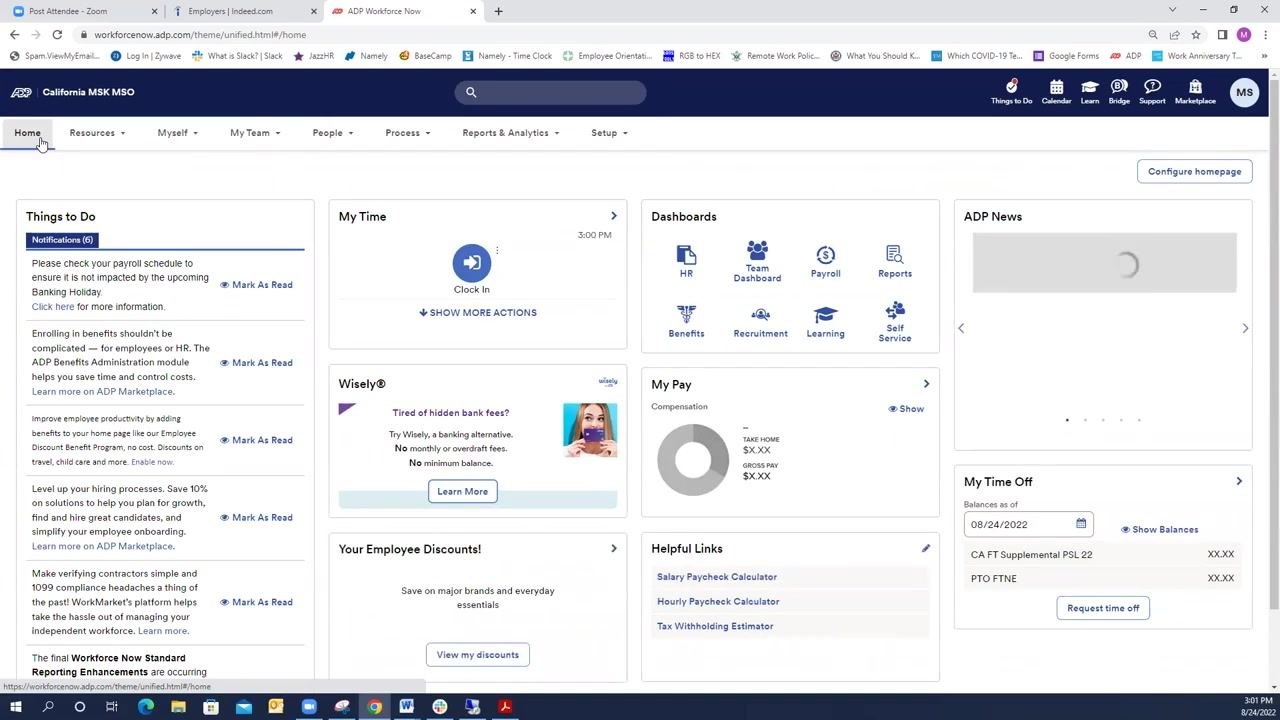Mark hiring processes notification as read
Screen dimensions: 1280x720
[257, 518]
